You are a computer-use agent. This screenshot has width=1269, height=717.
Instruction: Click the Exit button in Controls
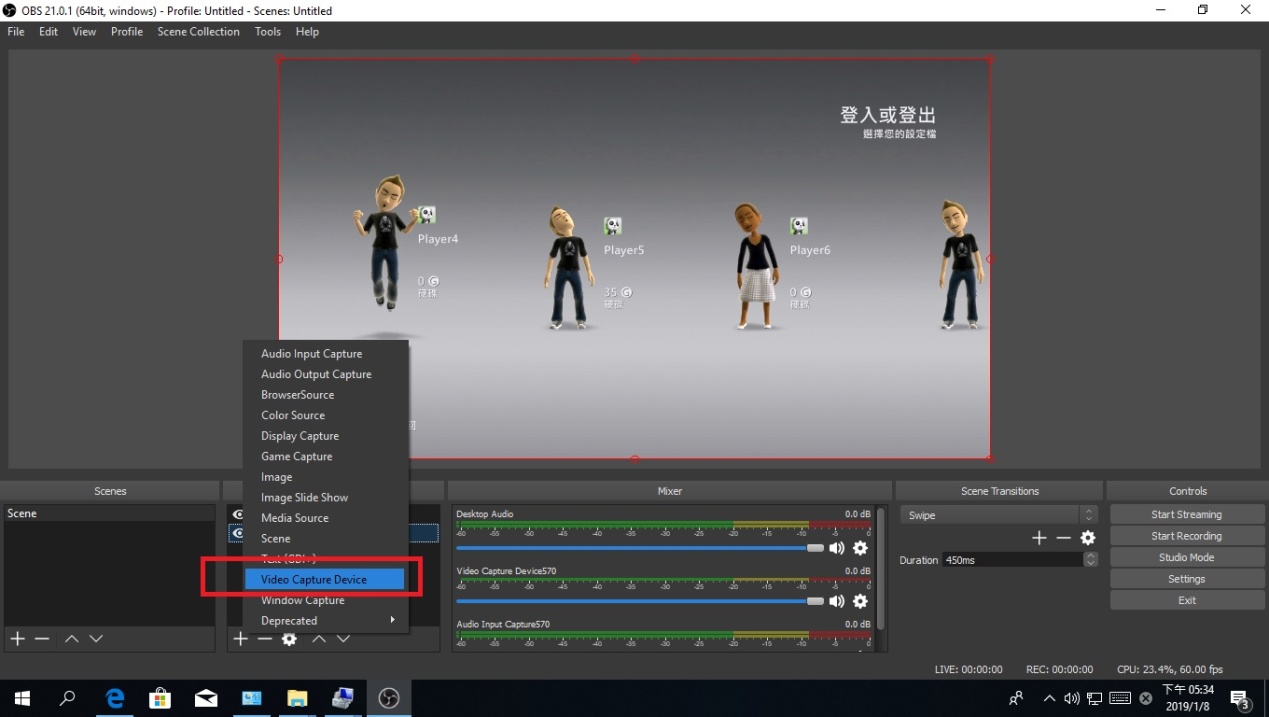(x=1186, y=601)
